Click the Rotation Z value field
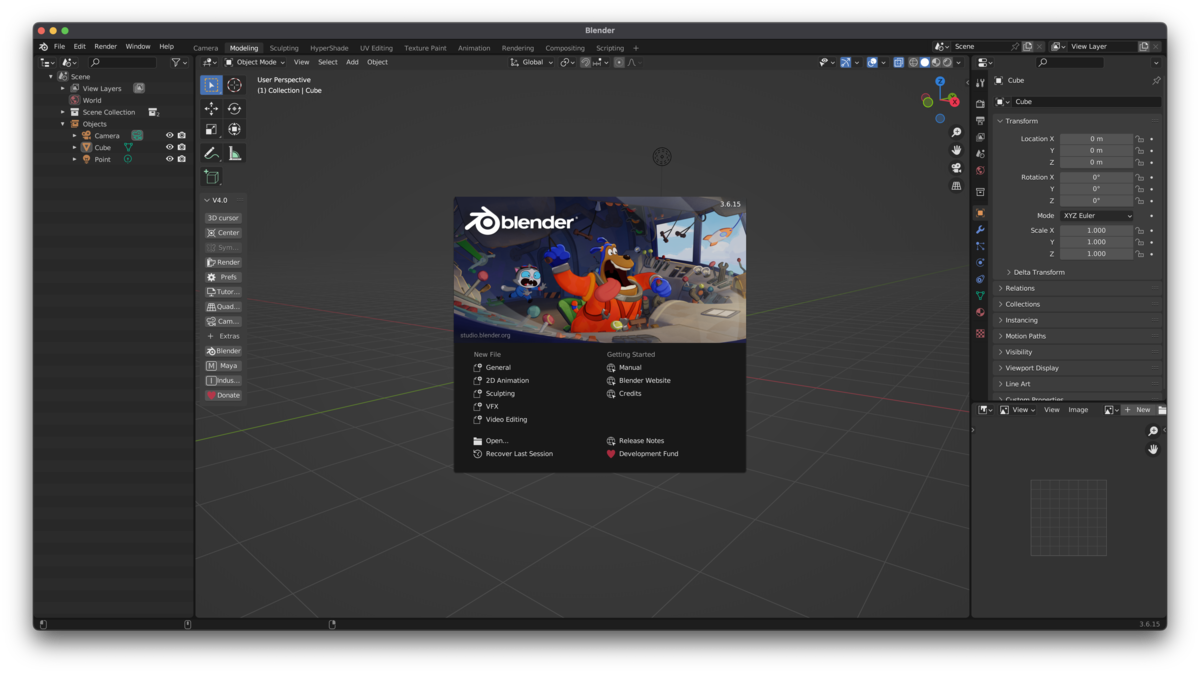Viewport: 1200px width, 674px height. (x=1096, y=201)
